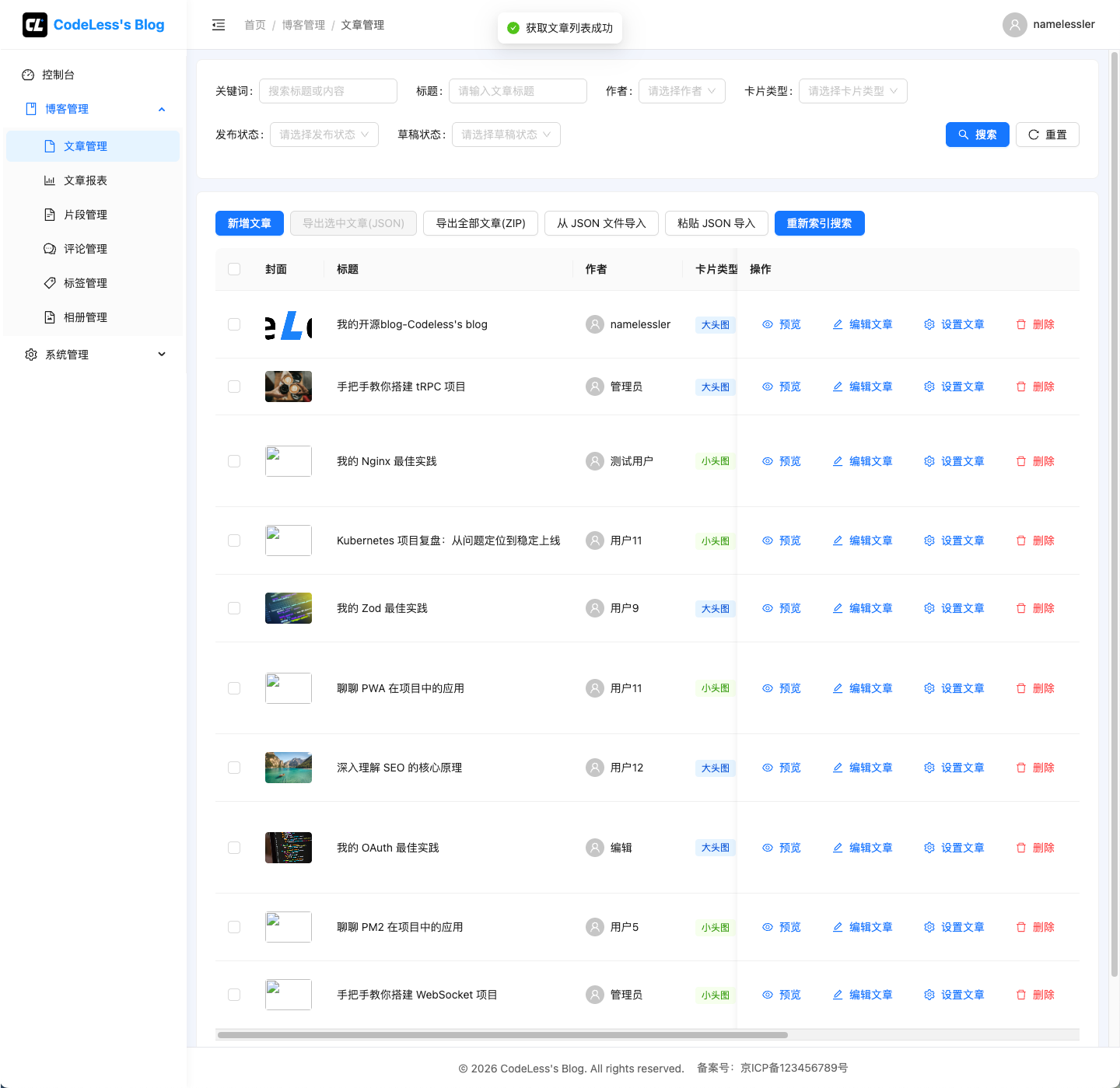Open the 深入理解 SEO cover thumbnail
This screenshot has height=1088, width=1120.
point(289,768)
